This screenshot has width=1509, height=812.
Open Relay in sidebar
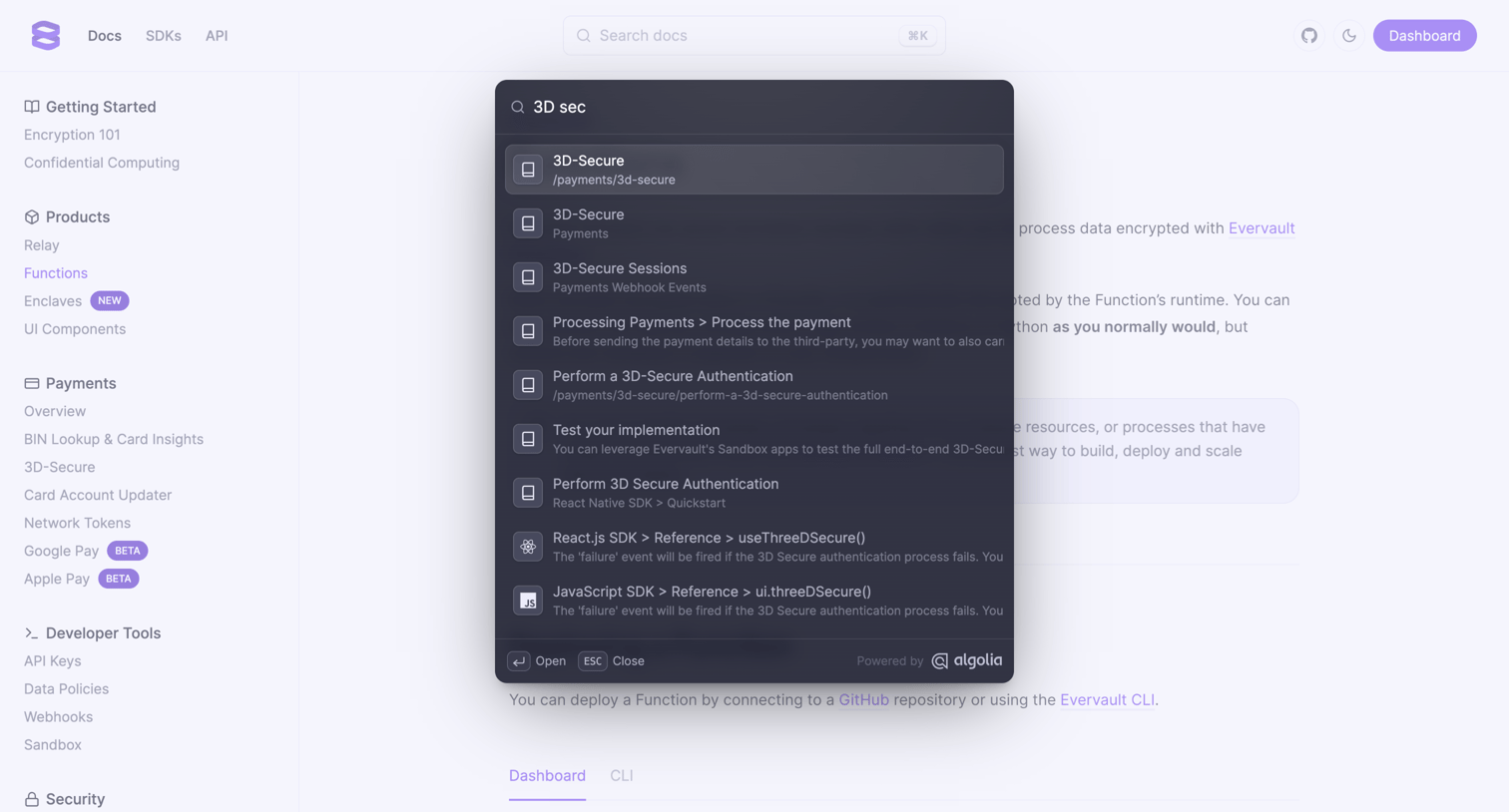click(42, 245)
